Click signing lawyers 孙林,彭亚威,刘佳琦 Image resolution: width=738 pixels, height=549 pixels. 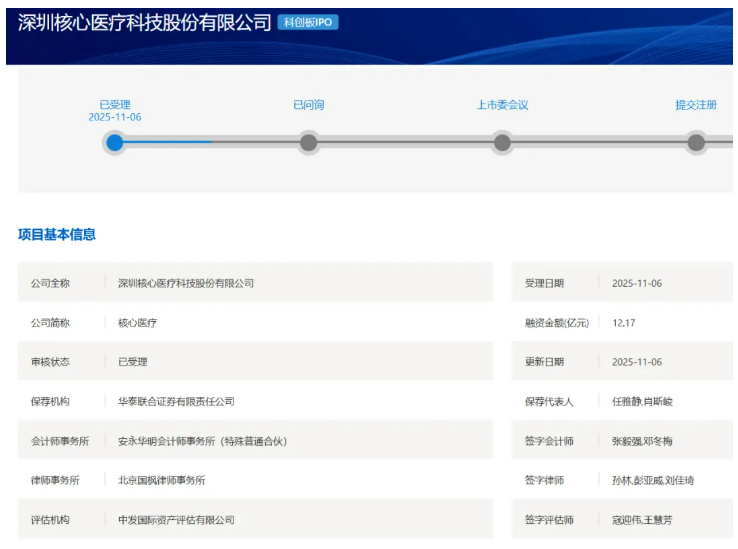click(x=653, y=480)
